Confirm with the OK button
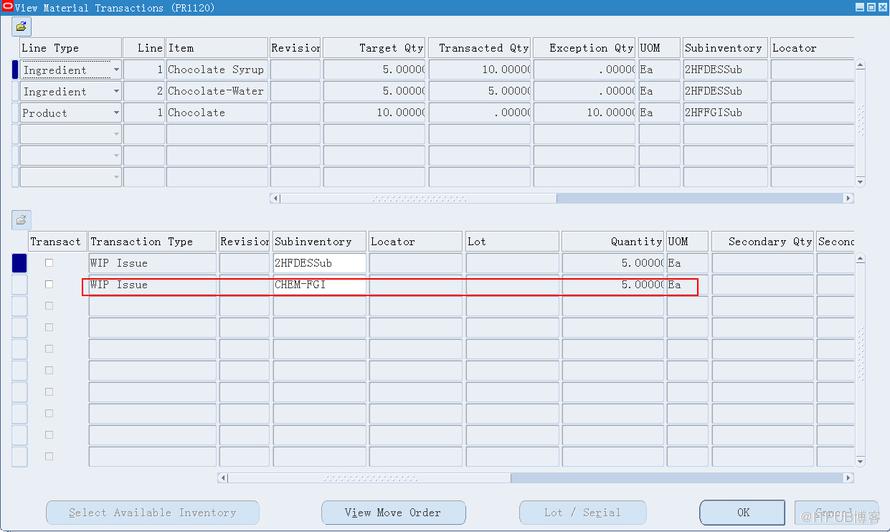This screenshot has width=890, height=532. 742,513
